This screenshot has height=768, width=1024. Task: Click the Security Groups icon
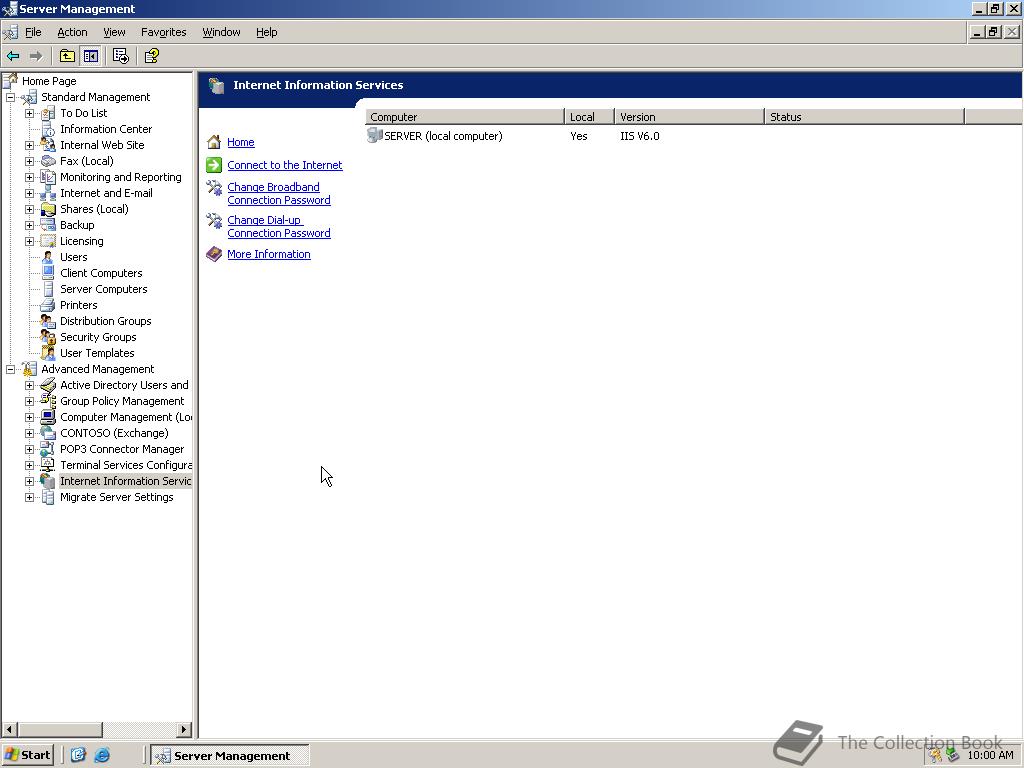click(x=48, y=337)
